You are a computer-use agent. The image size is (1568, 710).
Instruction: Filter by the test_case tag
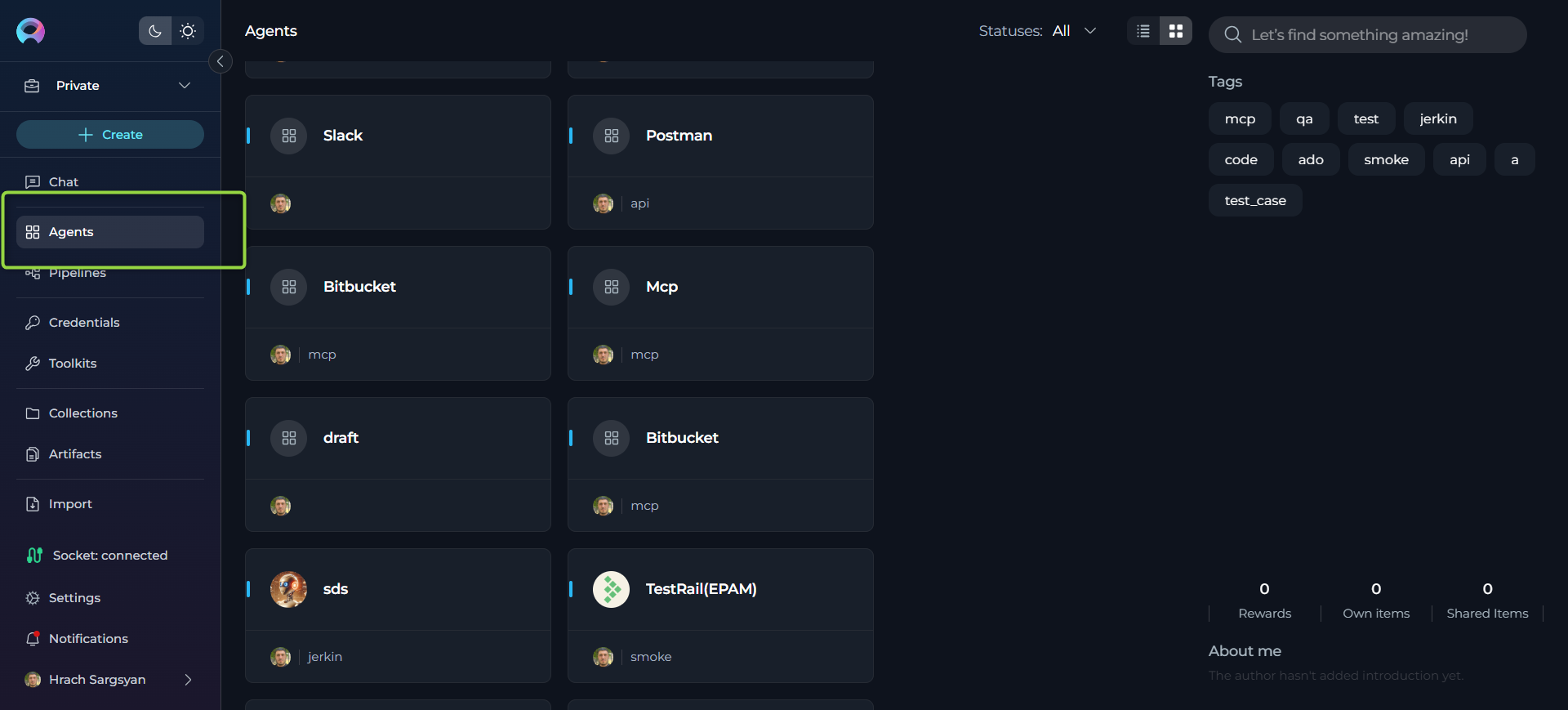coord(1255,201)
